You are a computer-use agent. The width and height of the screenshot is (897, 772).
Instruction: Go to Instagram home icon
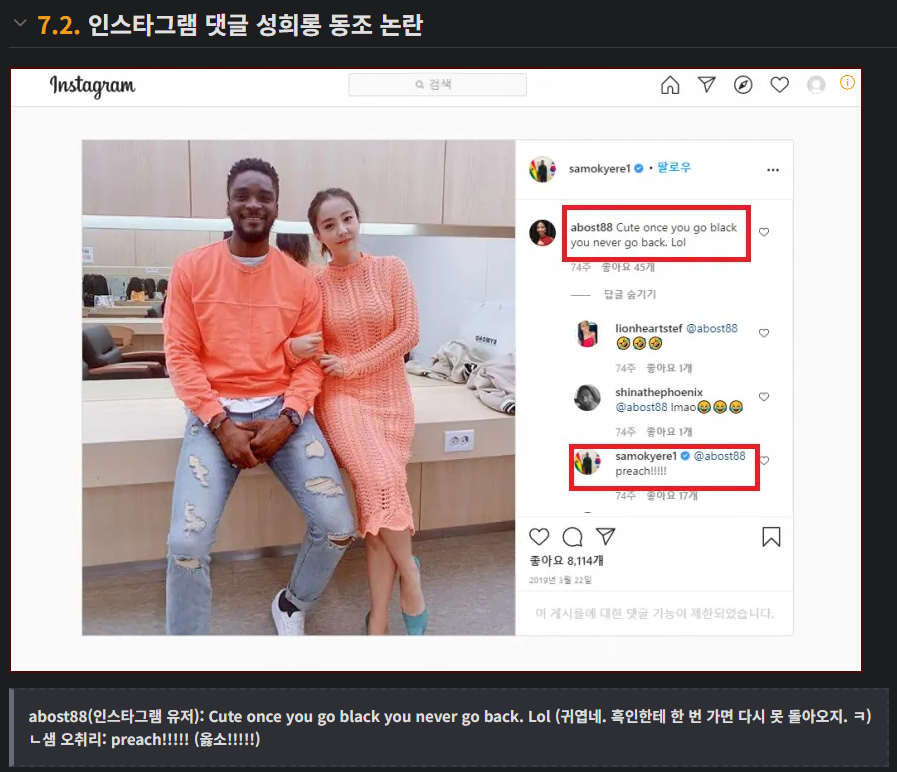670,85
